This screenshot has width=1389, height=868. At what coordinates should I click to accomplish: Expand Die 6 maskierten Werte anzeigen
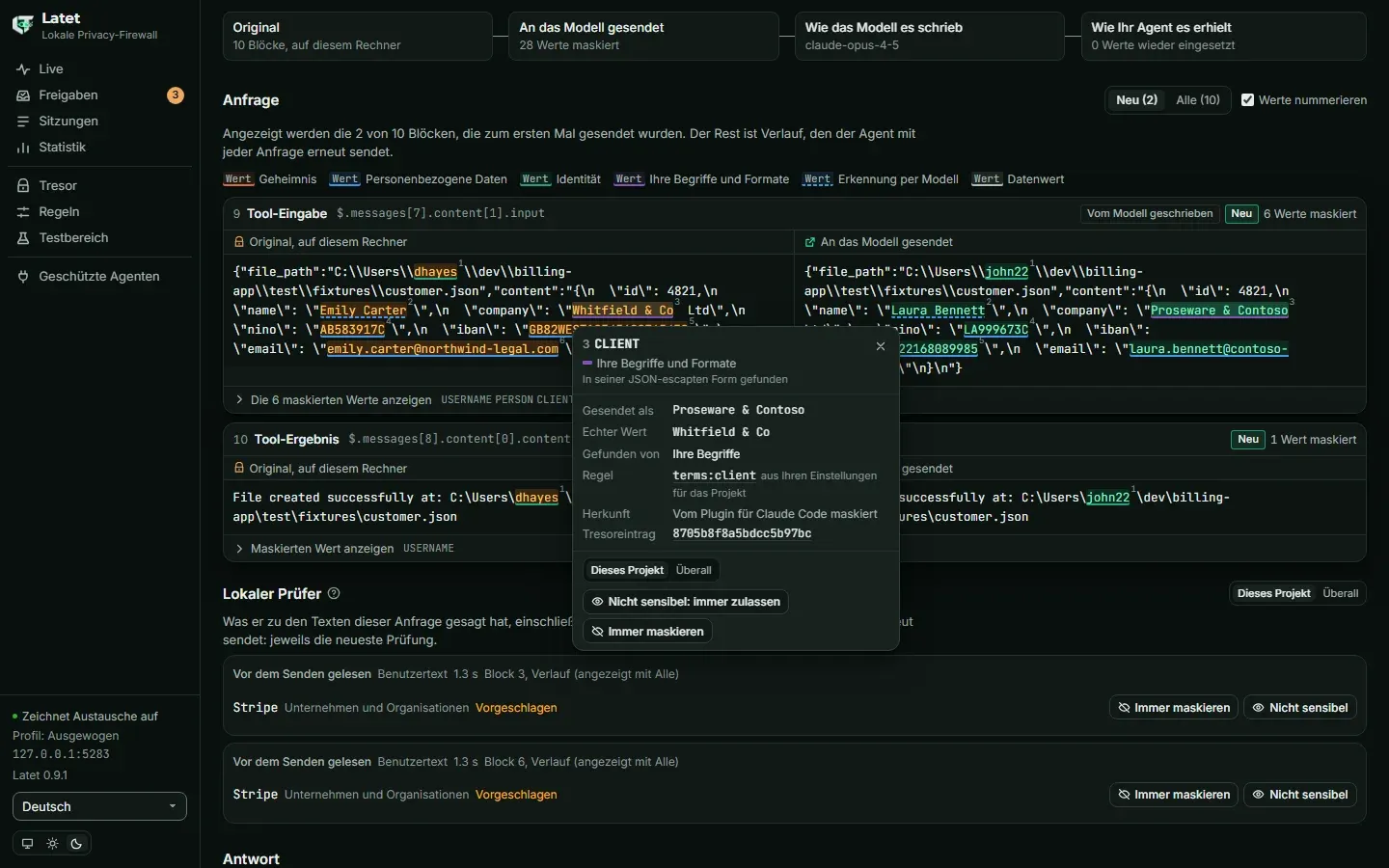tap(340, 400)
